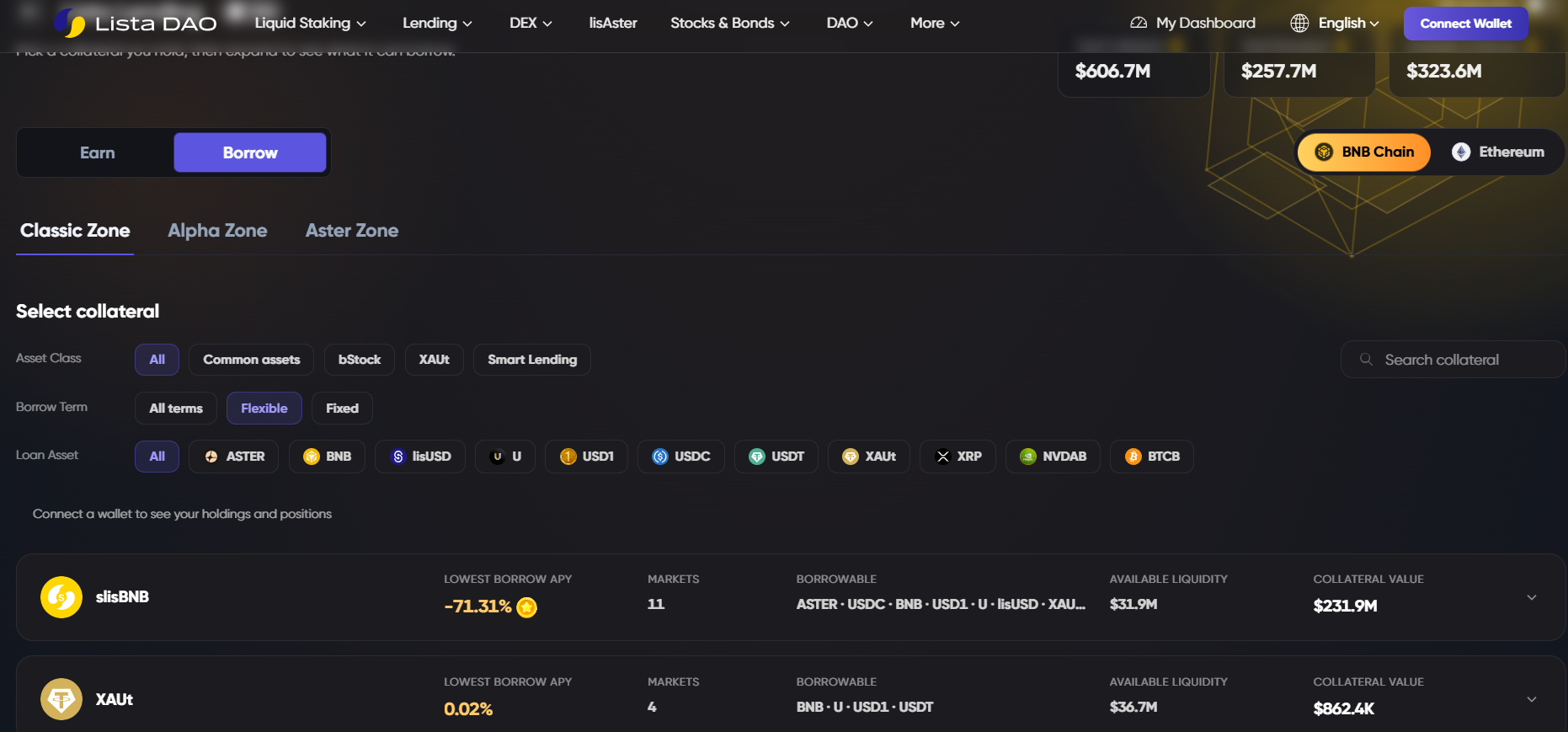Select All in Loan Asset filter
The image size is (1568, 732).
pyautogui.click(x=157, y=457)
